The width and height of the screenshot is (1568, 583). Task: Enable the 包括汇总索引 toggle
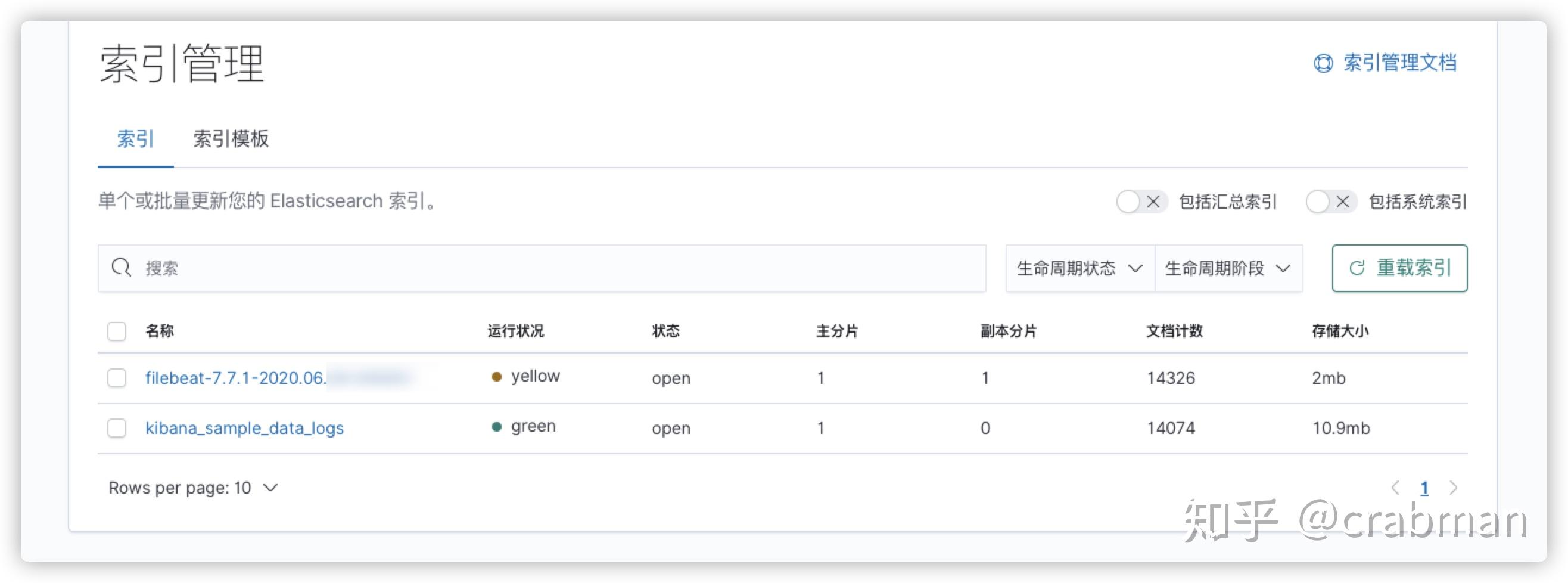(1128, 201)
